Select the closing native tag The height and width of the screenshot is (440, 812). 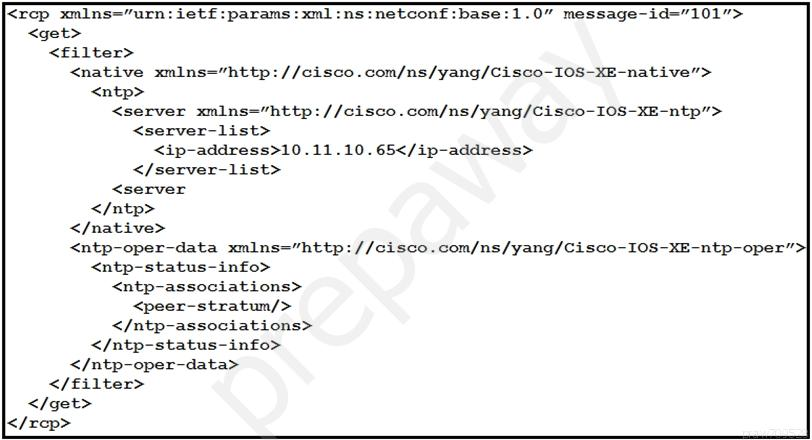click(x=118, y=228)
